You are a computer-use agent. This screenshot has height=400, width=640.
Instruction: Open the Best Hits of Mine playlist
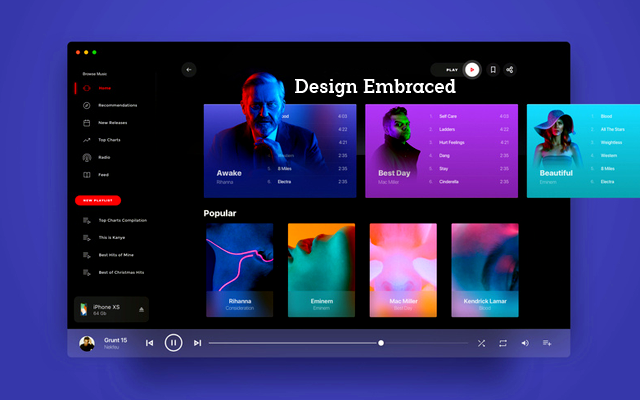[x=116, y=255]
